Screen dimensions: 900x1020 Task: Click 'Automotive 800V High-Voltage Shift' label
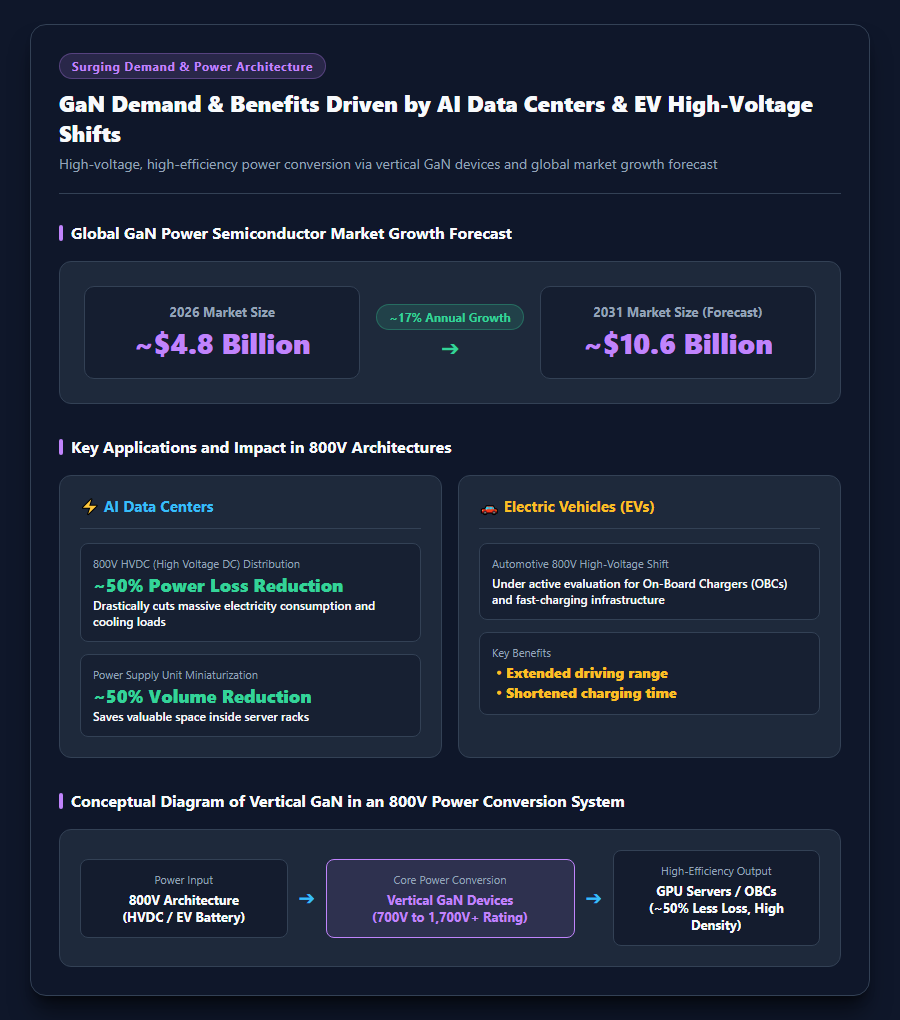[580, 564]
